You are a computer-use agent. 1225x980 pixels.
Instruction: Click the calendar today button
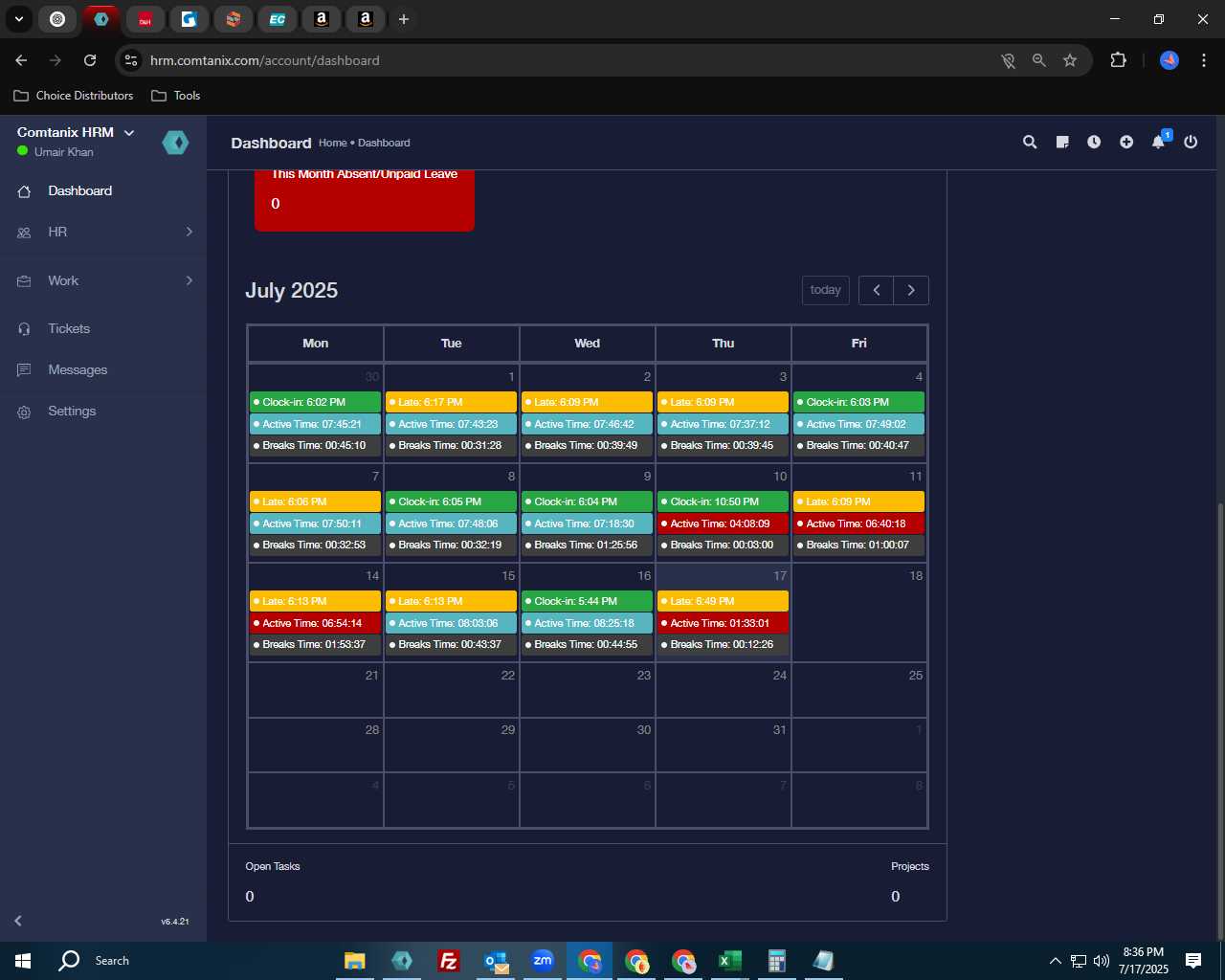point(825,290)
